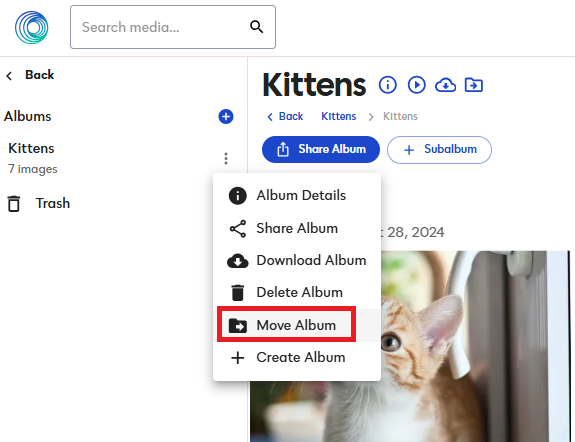The width and height of the screenshot is (575, 442).
Task: Click cloud download icon next to title
Action: click(x=445, y=85)
